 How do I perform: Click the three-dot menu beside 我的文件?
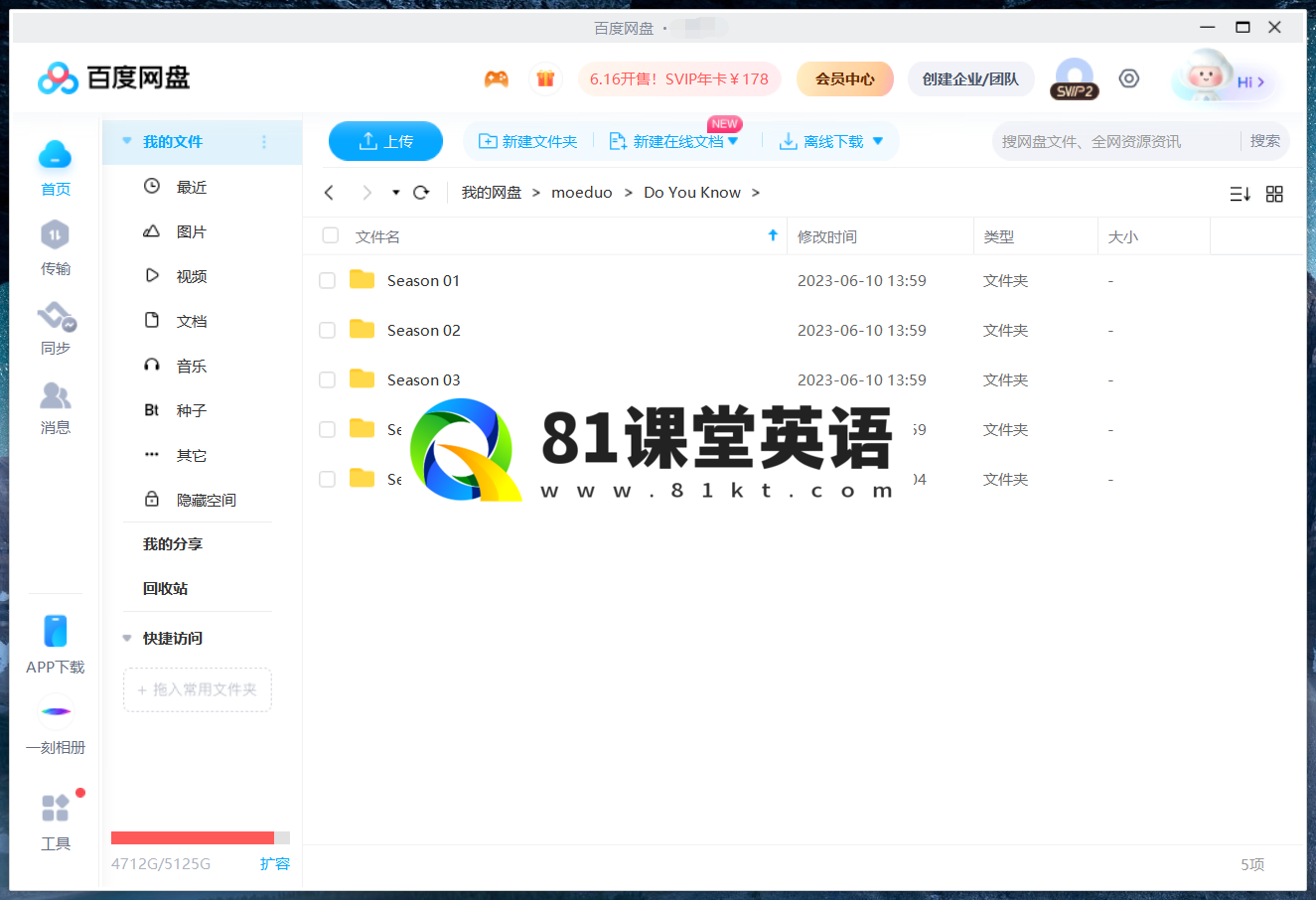click(264, 142)
